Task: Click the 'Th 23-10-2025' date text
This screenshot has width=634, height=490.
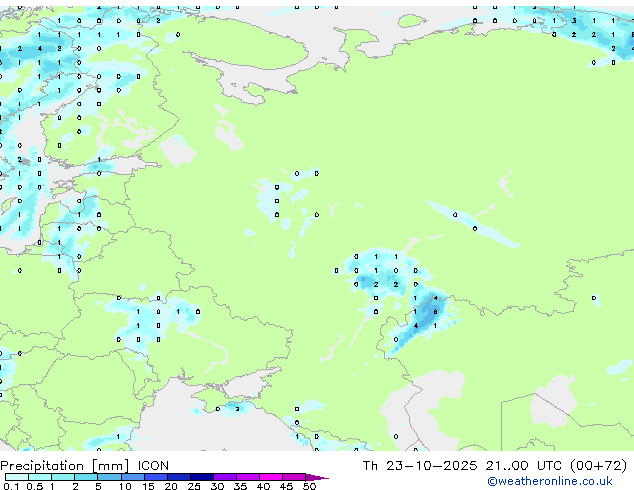Action: pyautogui.click(x=420, y=466)
